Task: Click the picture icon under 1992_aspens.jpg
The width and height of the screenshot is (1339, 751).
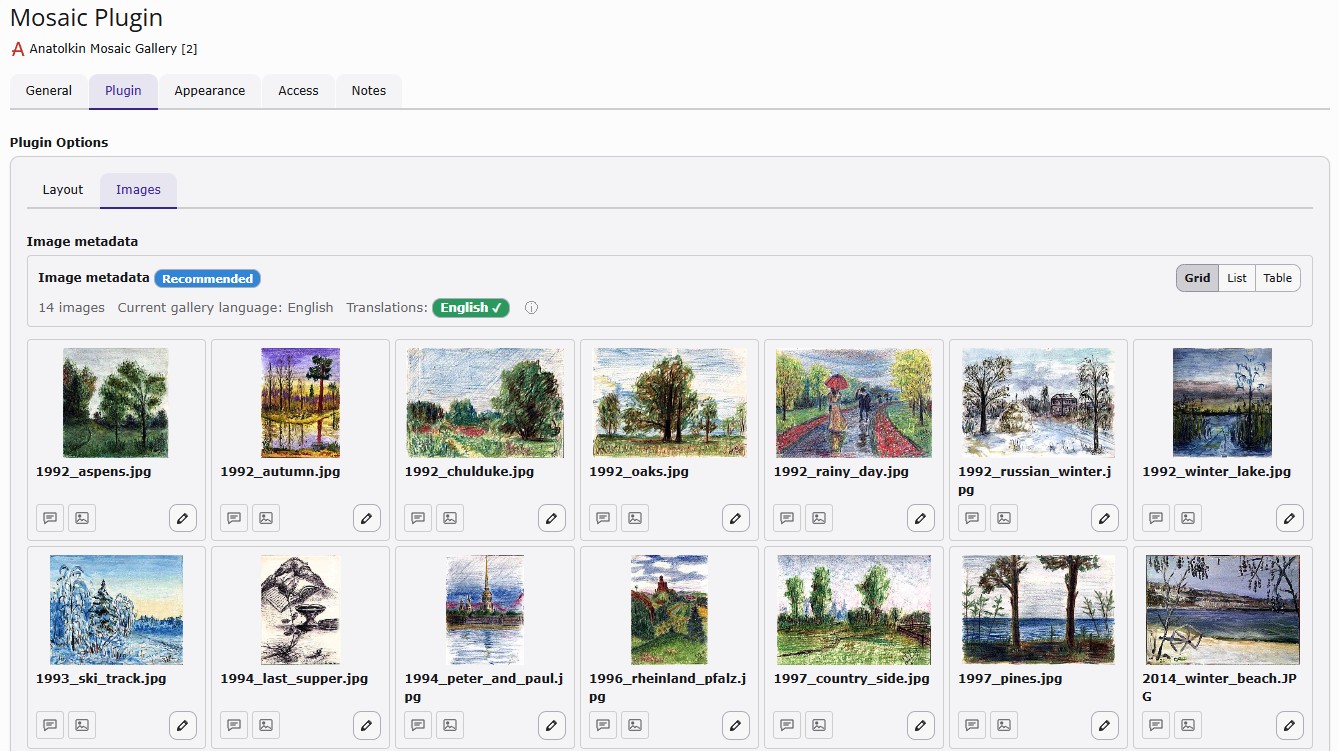Action: pos(82,518)
